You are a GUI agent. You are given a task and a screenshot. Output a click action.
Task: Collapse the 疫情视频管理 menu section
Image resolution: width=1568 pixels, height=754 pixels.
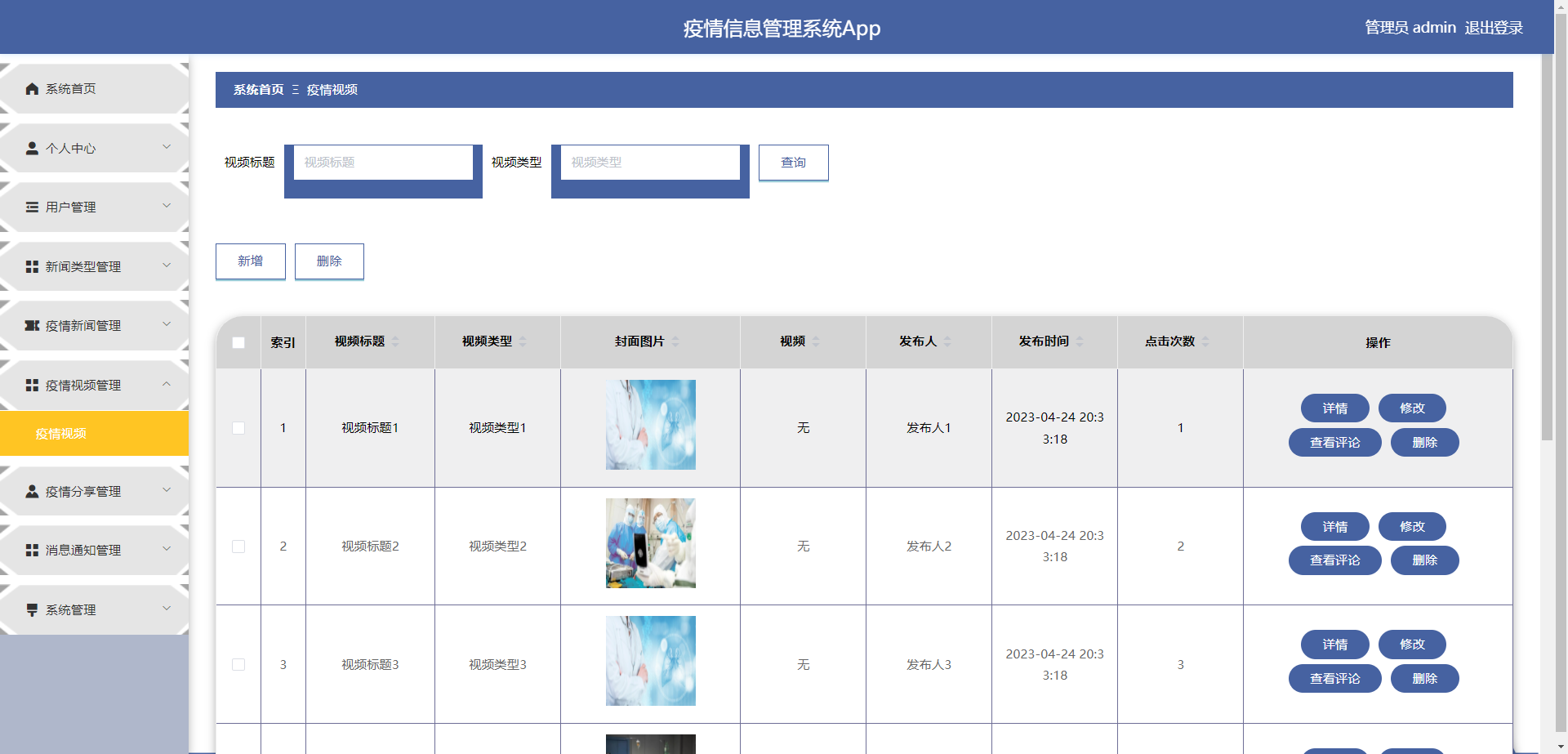[94, 385]
